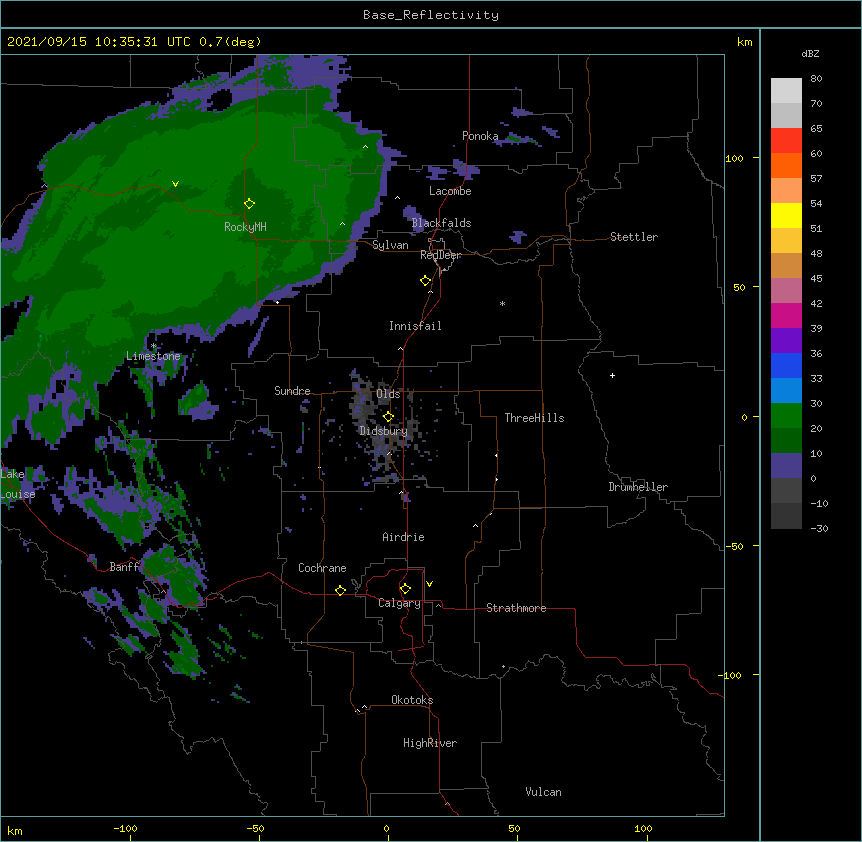Viewport: 862px width, 842px height.
Task: Pick the orange 57-60 dBZ legend swatch
Action: coord(786,165)
